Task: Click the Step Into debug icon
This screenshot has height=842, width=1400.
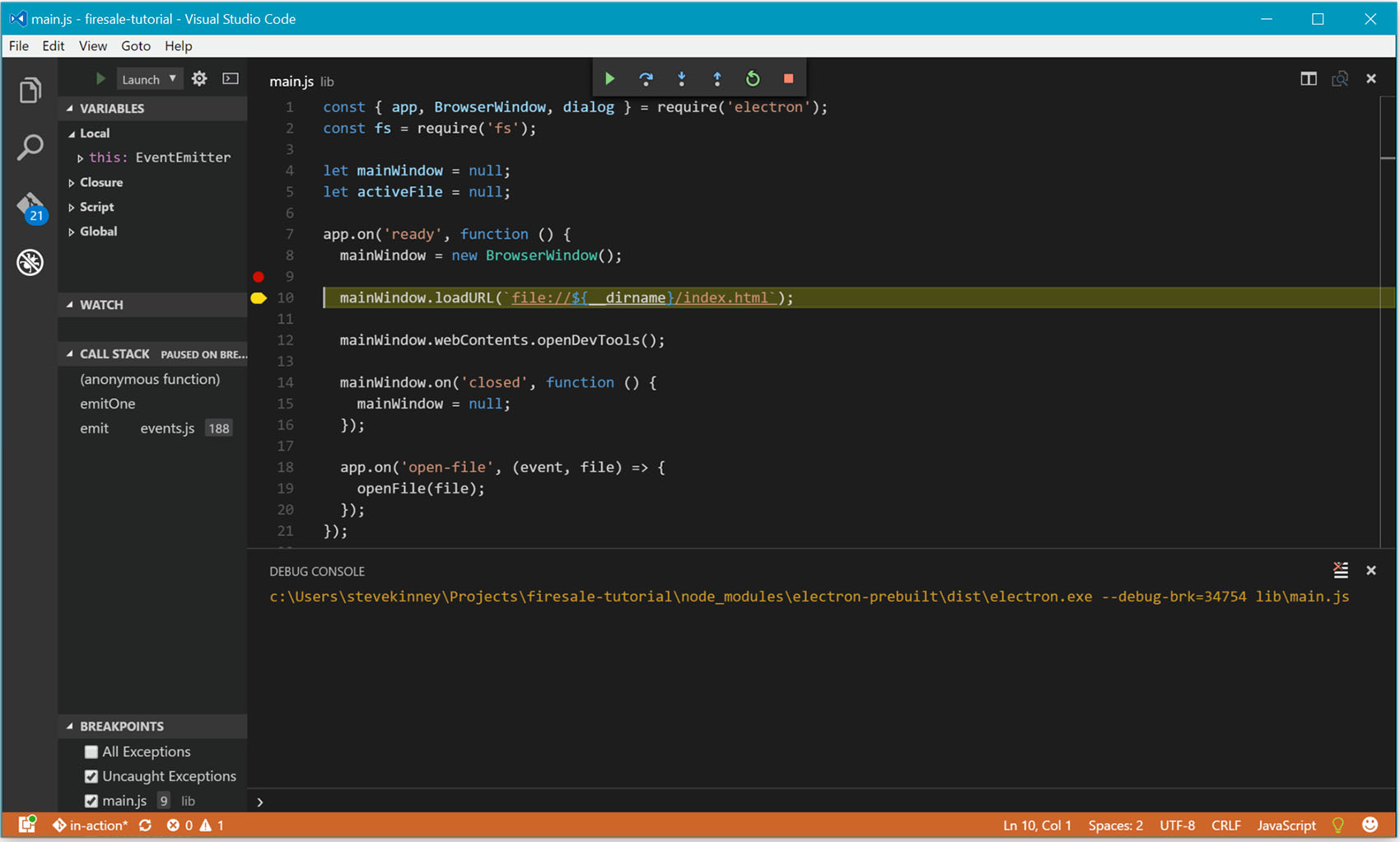Action: point(681,77)
